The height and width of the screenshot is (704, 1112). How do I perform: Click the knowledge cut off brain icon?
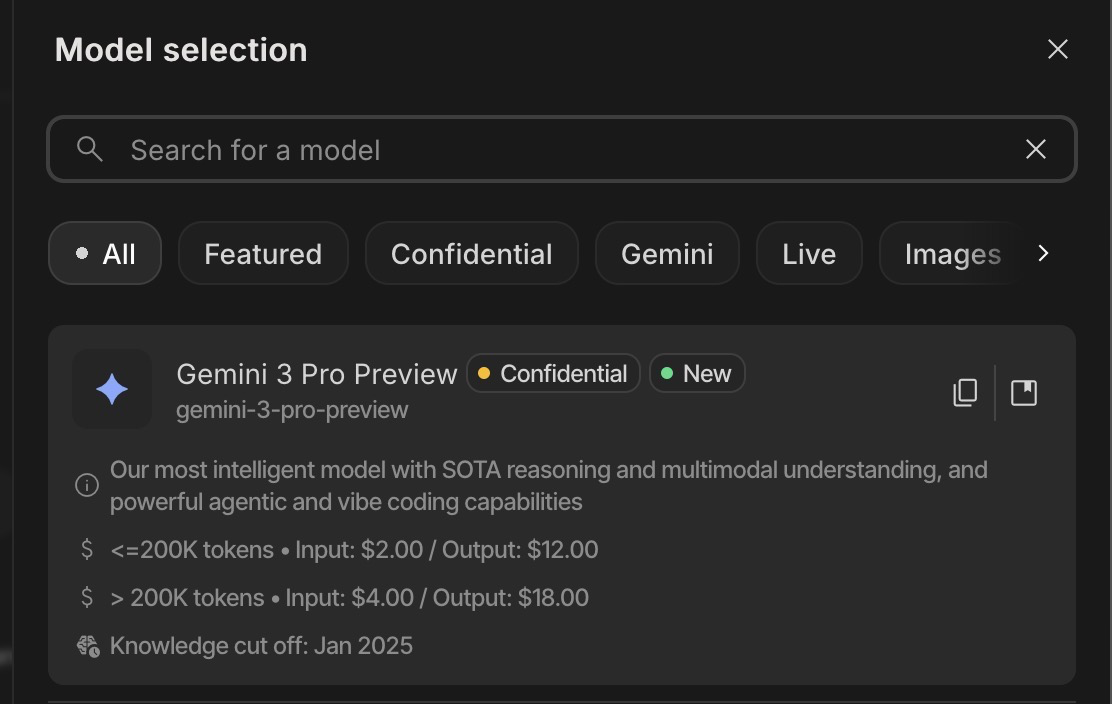tap(88, 646)
